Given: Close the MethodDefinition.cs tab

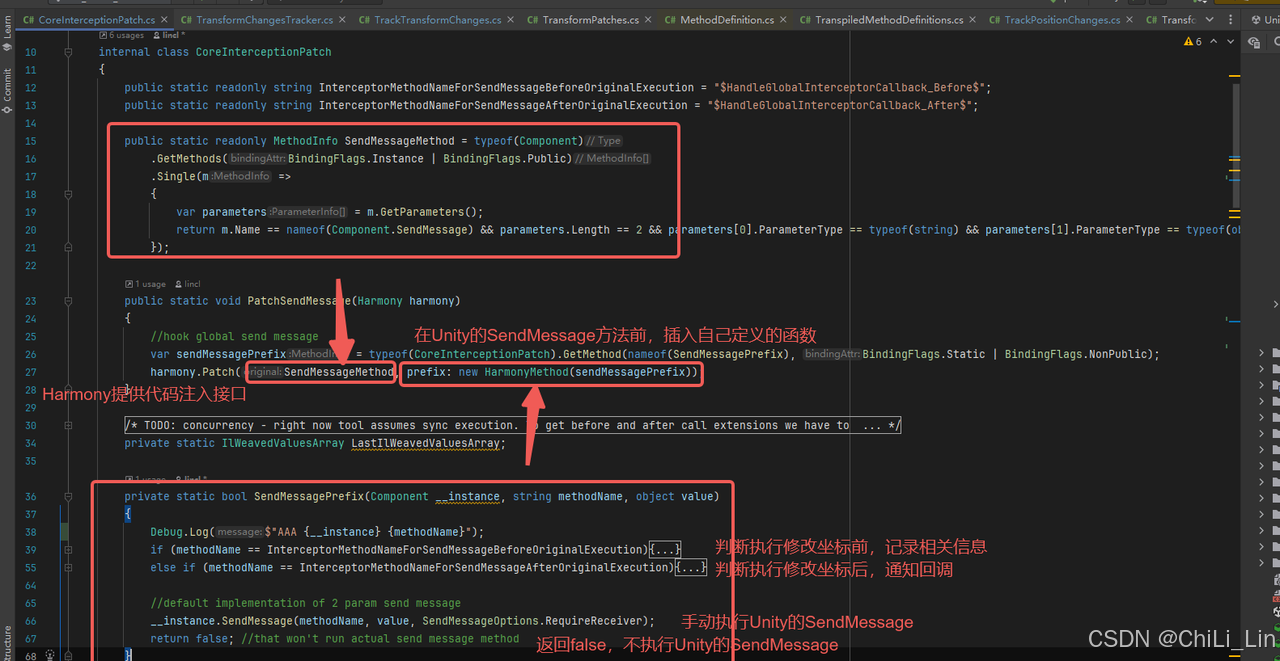Looking at the screenshot, I should 784,20.
